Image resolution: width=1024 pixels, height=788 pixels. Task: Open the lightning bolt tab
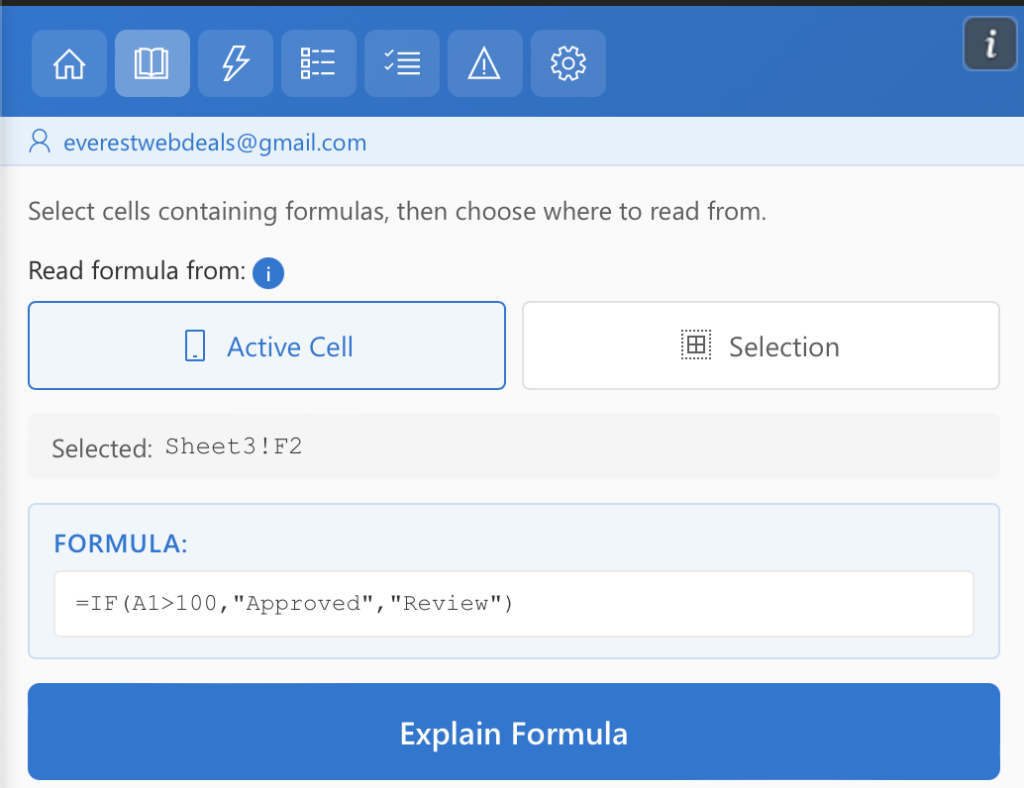[235, 64]
